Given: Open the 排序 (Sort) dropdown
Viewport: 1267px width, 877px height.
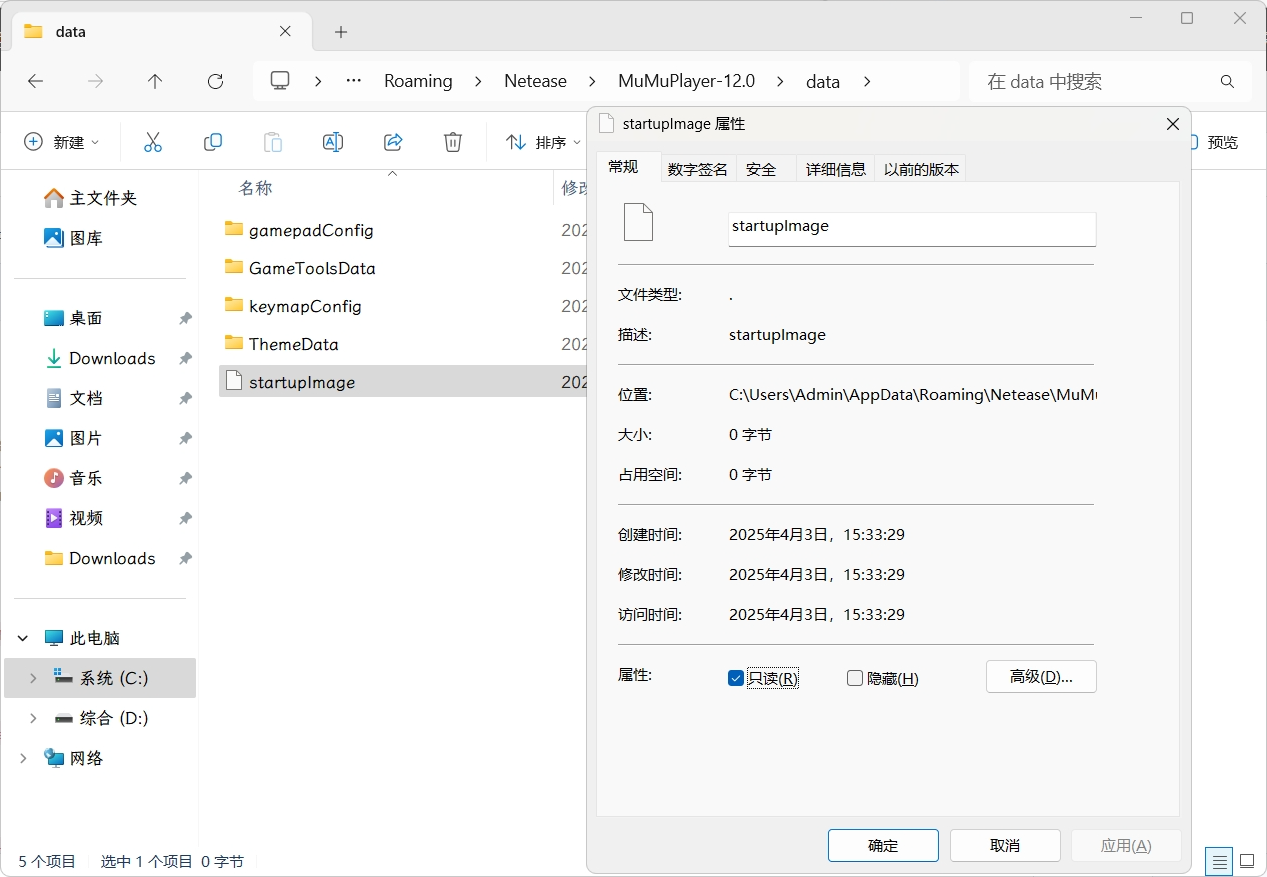Looking at the screenshot, I should 540,142.
